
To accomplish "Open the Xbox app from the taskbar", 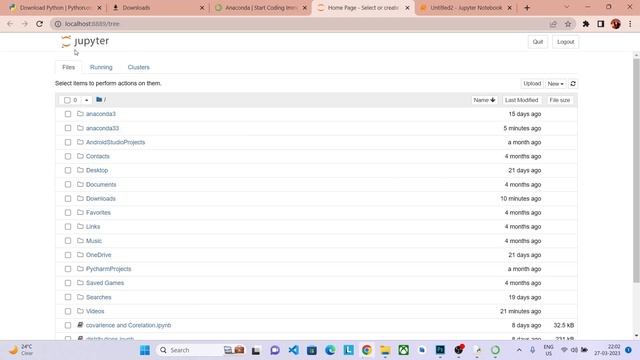I will click(x=403, y=350).
